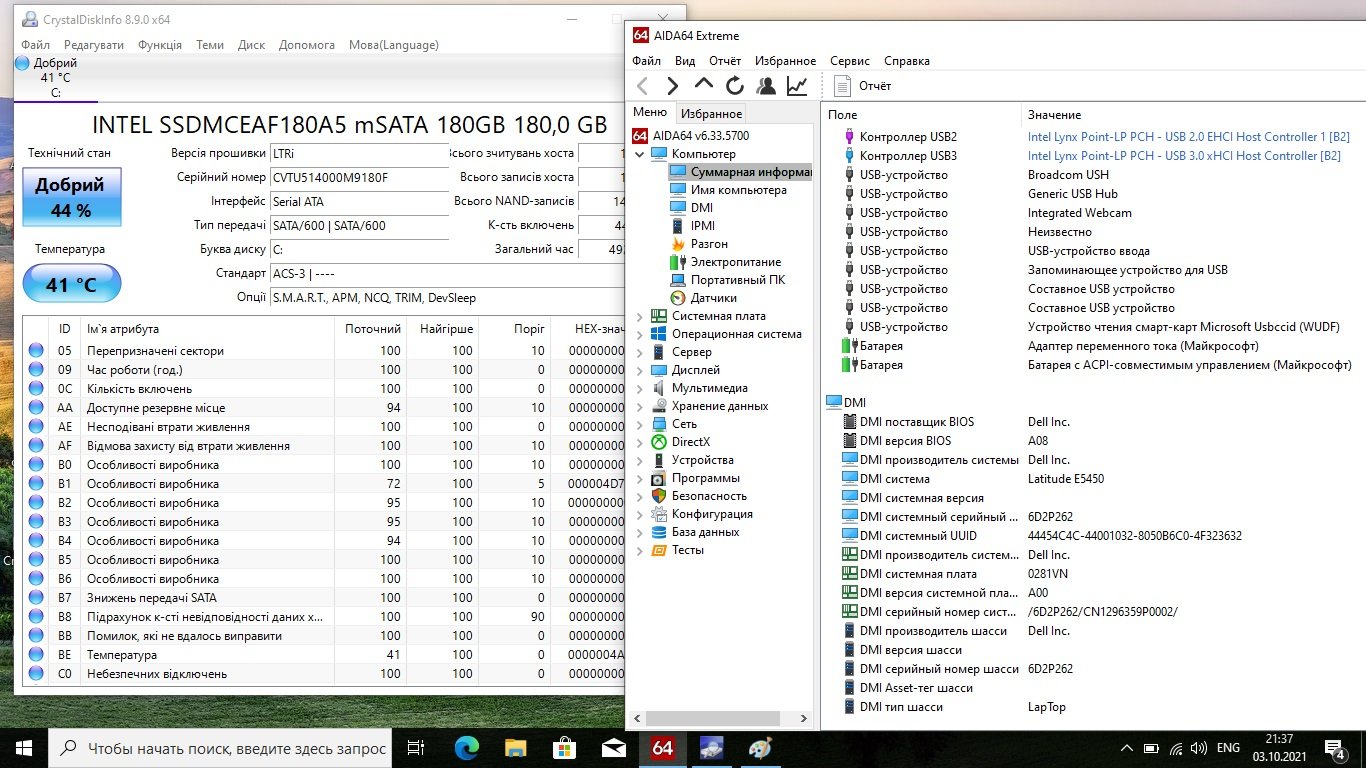Click the battery icon in system tray

[x=1152, y=748]
